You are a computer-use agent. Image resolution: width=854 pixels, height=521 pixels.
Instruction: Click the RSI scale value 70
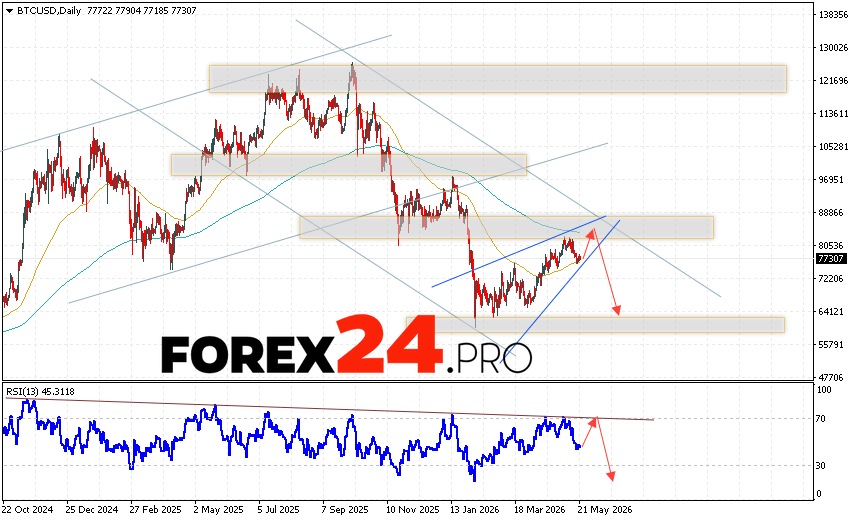(821, 419)
